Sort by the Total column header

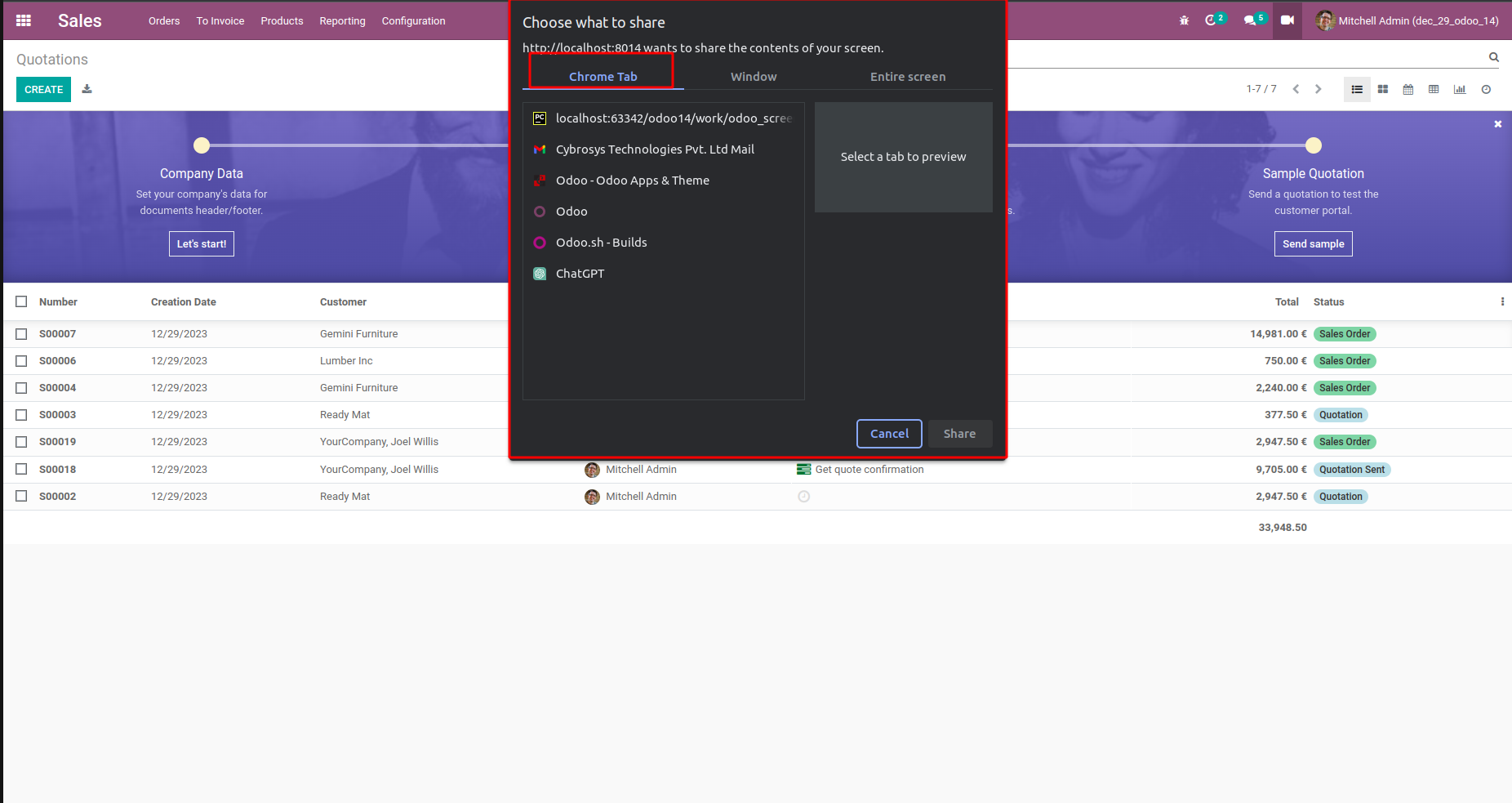tap(1287, 302)
